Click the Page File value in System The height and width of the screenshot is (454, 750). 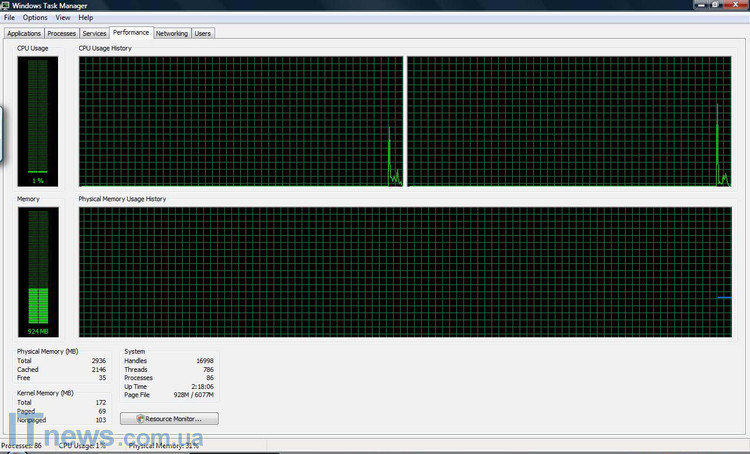(x=193, y=396)
